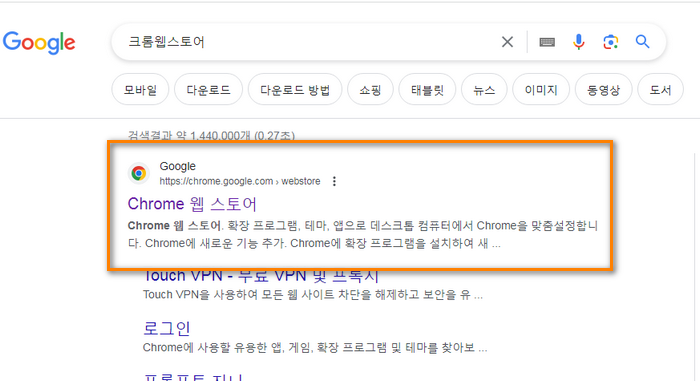Viewport: 700px width, 381px height.
Task: Click the magnifier search button
Action: point(642,42)
